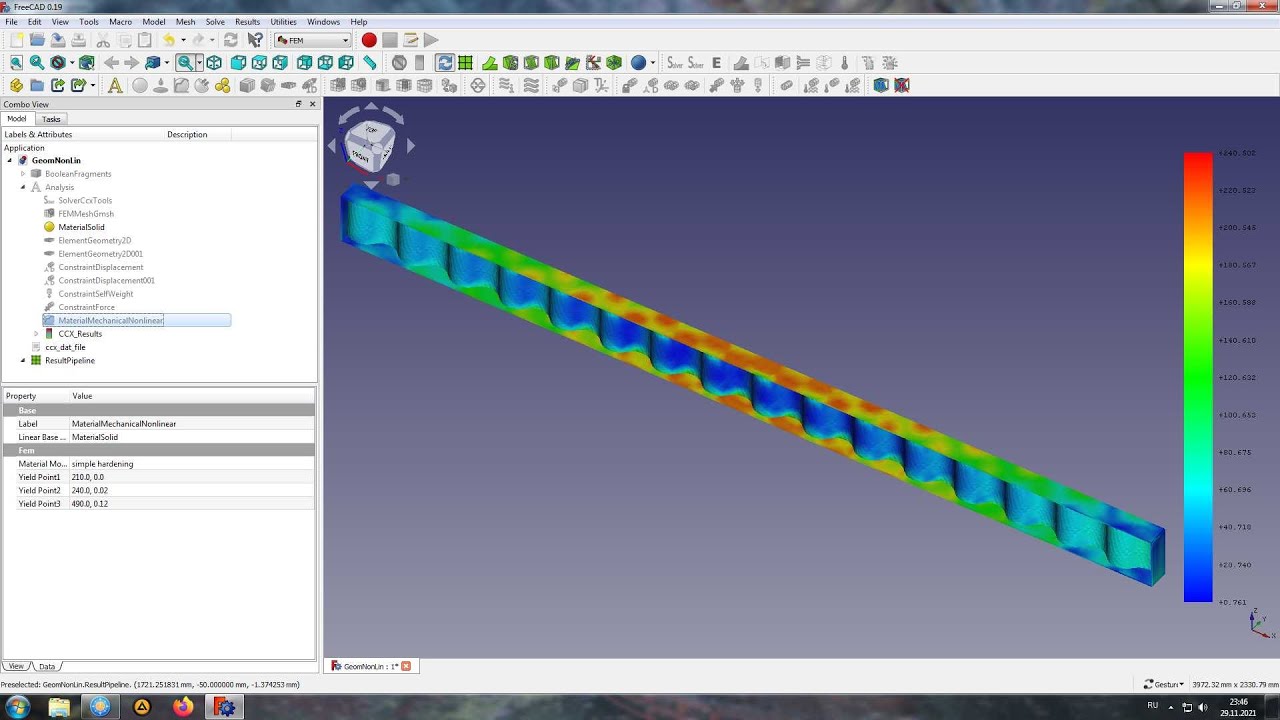Screen dimensions: 1280x720
Task: Start macro recording with red circle
Action: 369,40
